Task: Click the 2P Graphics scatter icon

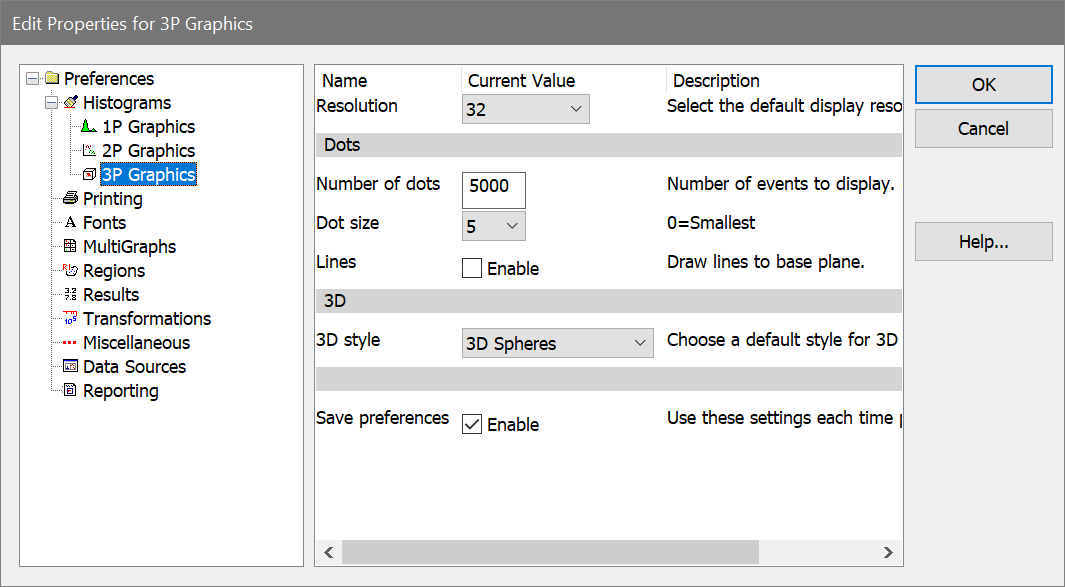Action: (89, 151)
